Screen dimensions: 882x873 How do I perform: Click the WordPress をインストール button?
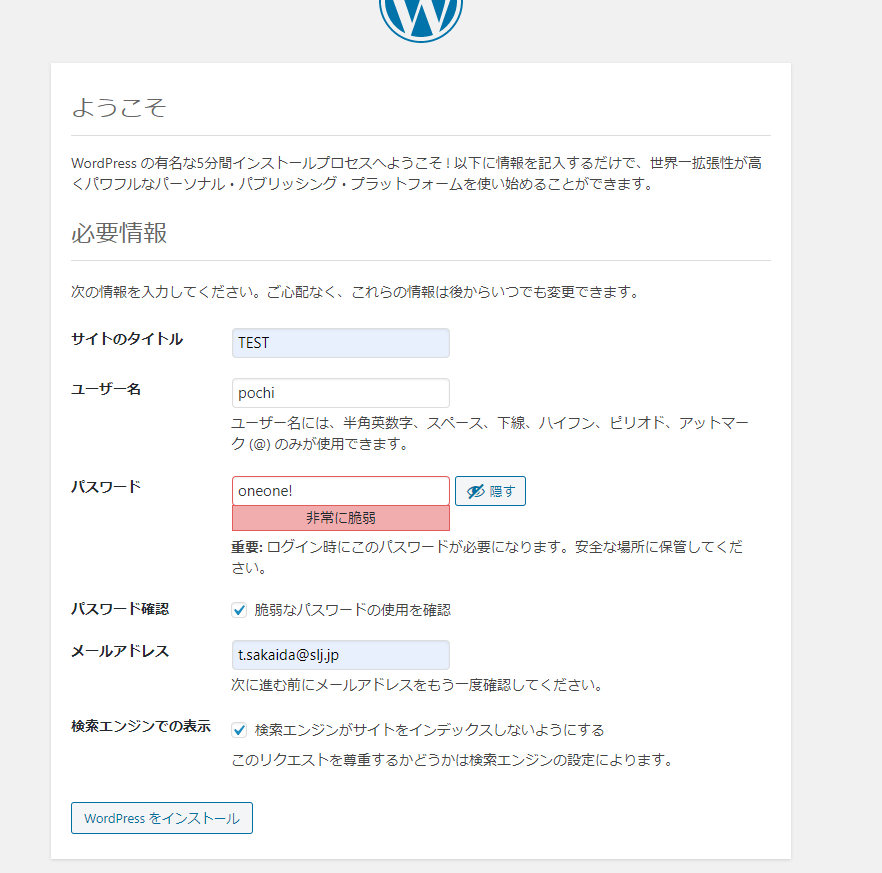point(161,818)
